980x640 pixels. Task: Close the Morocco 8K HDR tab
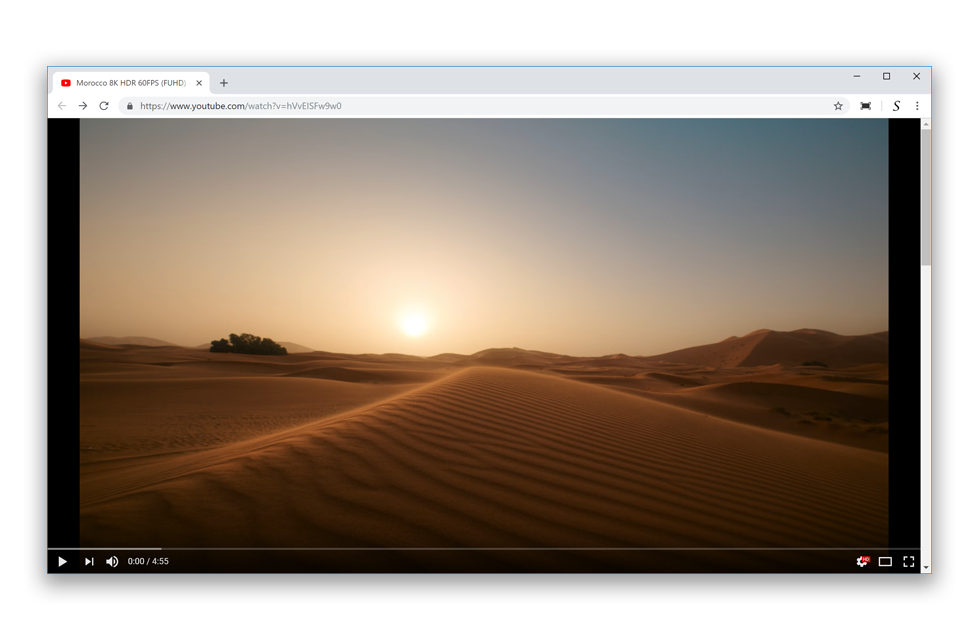199,83
